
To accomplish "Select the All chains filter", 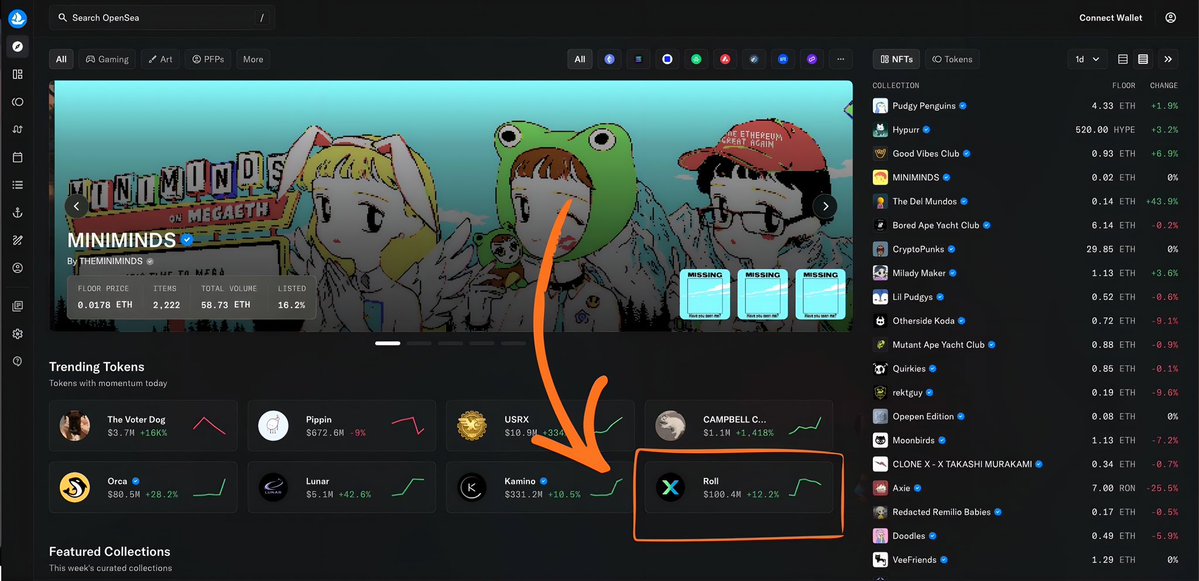I will 580,59.
